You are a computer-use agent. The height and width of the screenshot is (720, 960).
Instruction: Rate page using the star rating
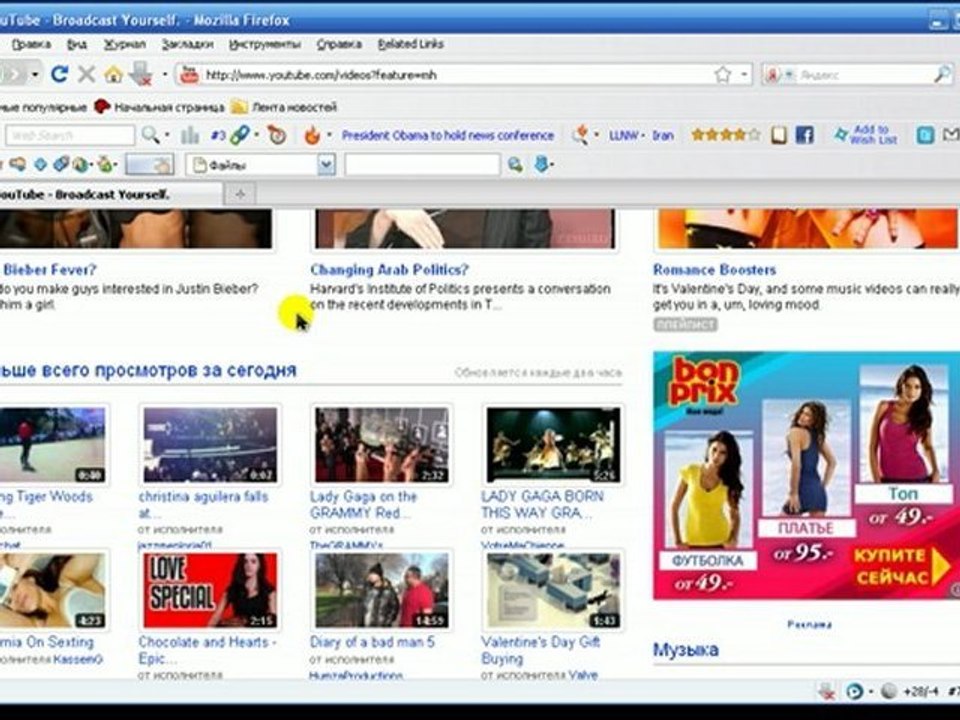pyautogui.click(x=726, y=135)
